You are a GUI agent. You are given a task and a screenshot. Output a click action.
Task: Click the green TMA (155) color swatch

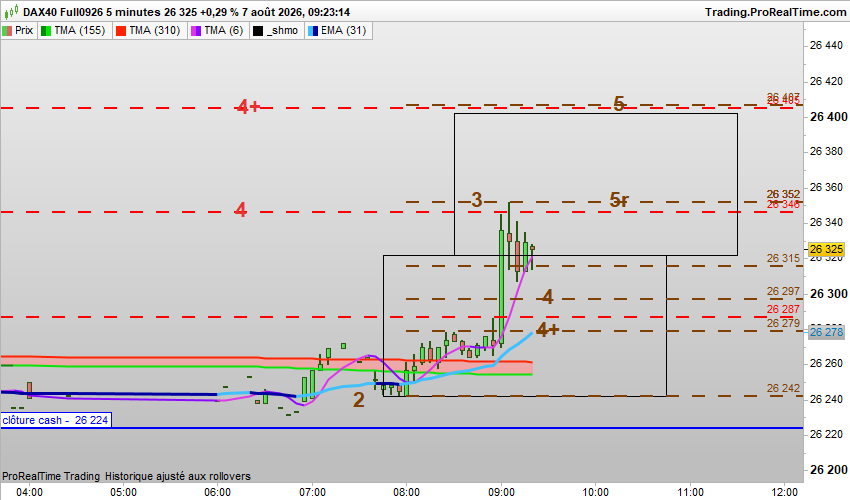(x=46, y=31)
